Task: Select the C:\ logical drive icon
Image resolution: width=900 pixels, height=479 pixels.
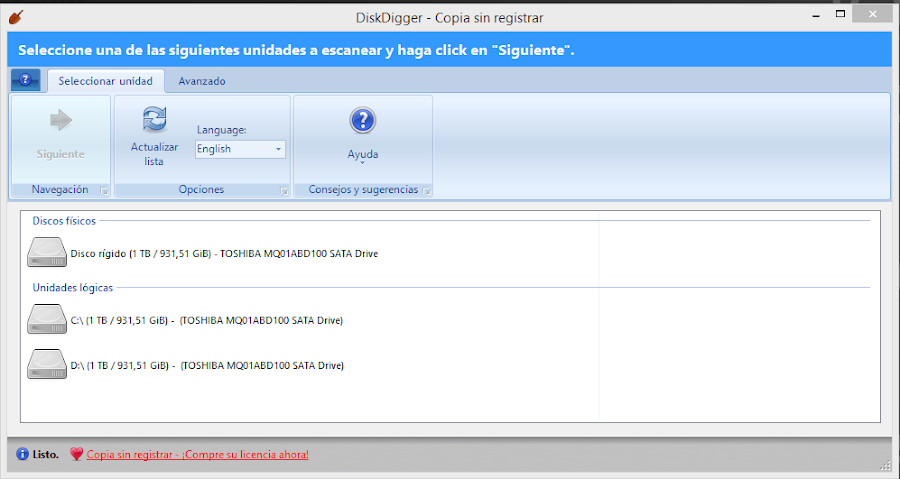Action: click(x=47, y=319)
